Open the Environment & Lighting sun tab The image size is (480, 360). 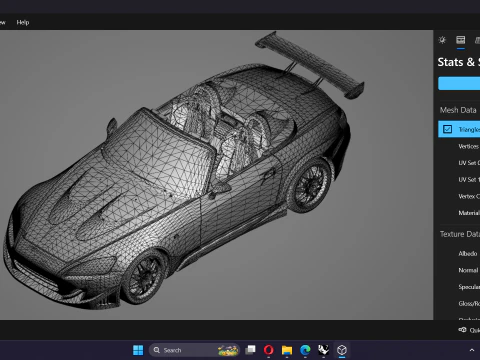442,40
